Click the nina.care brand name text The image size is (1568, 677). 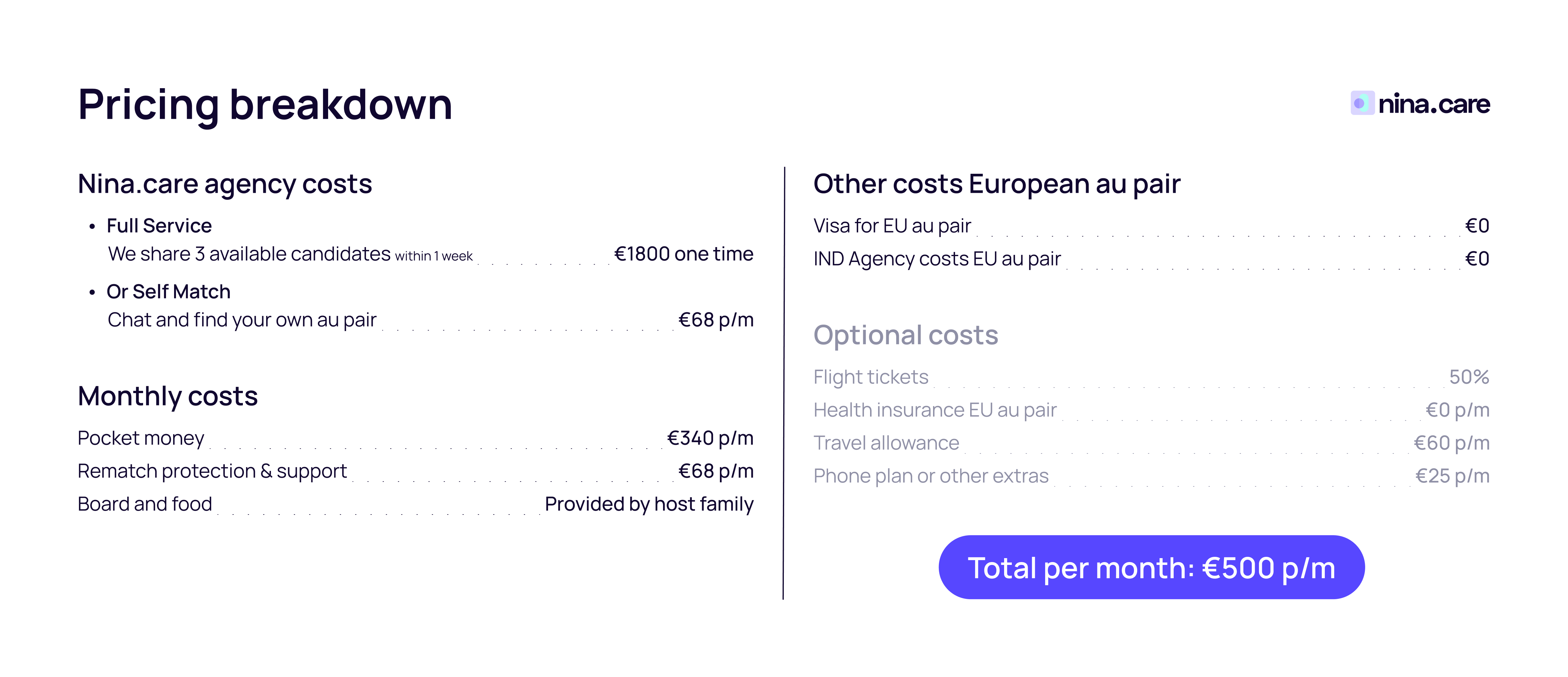pos(1433,104)
